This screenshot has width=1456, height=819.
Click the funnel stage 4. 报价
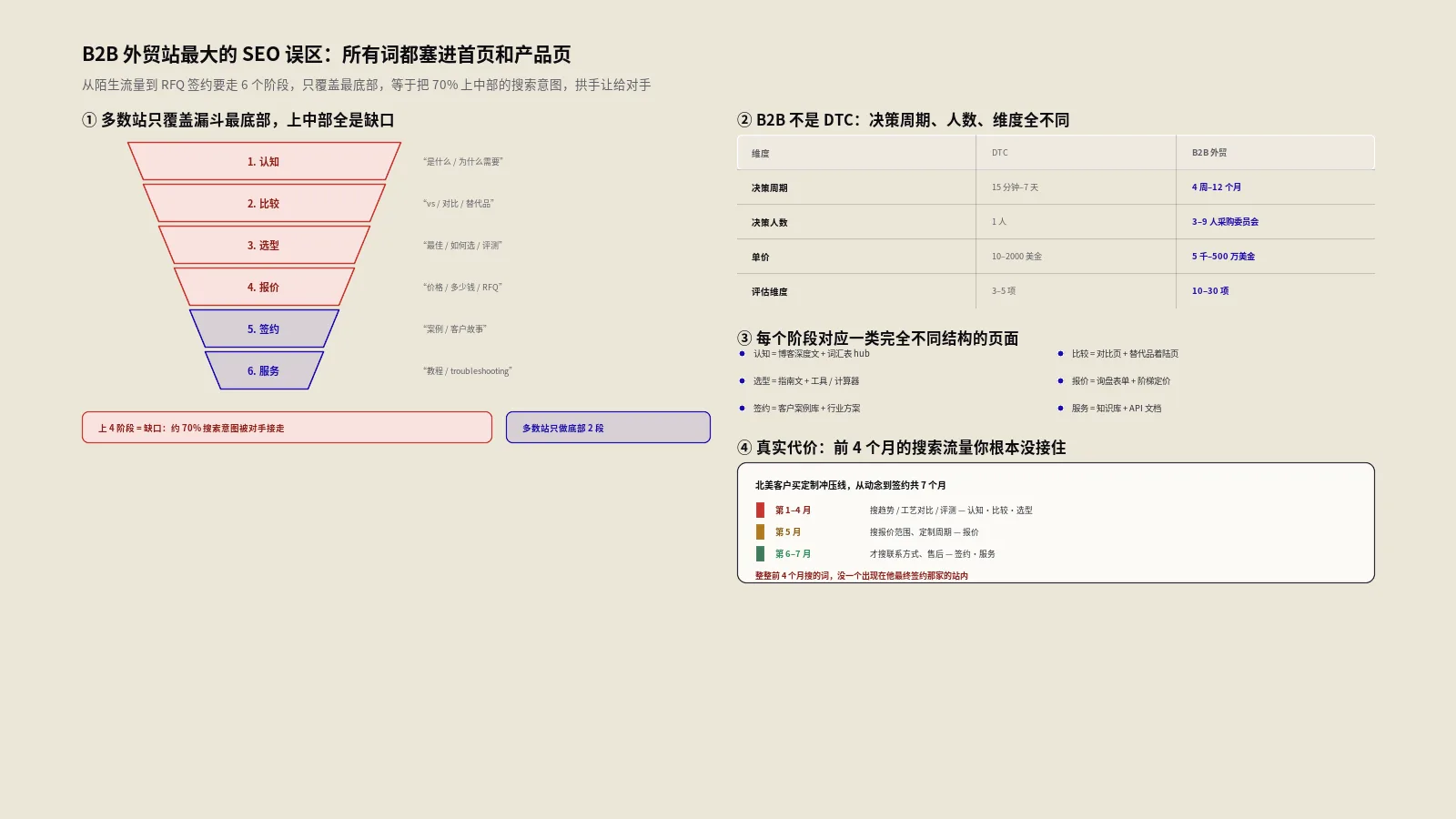264,287
